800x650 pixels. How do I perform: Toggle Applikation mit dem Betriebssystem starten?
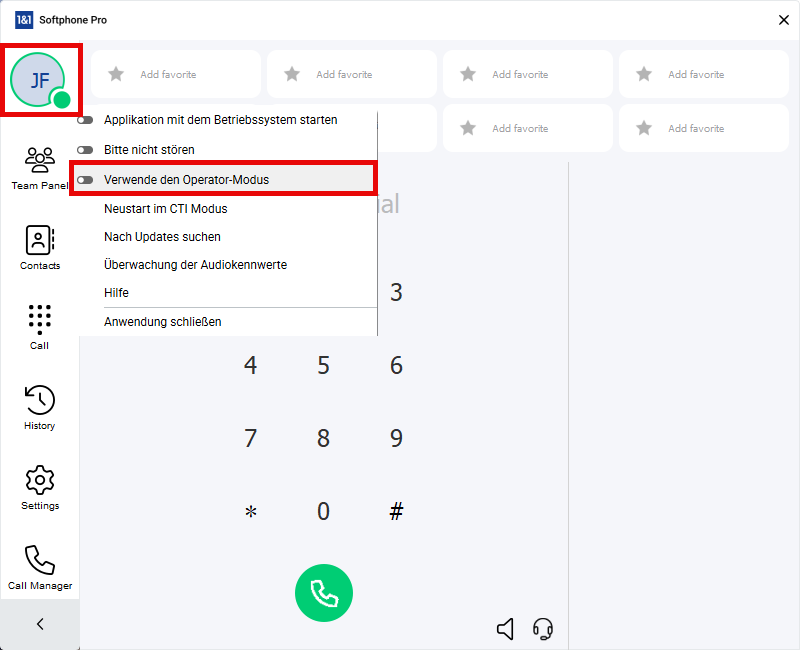click(x=85, y=120)
